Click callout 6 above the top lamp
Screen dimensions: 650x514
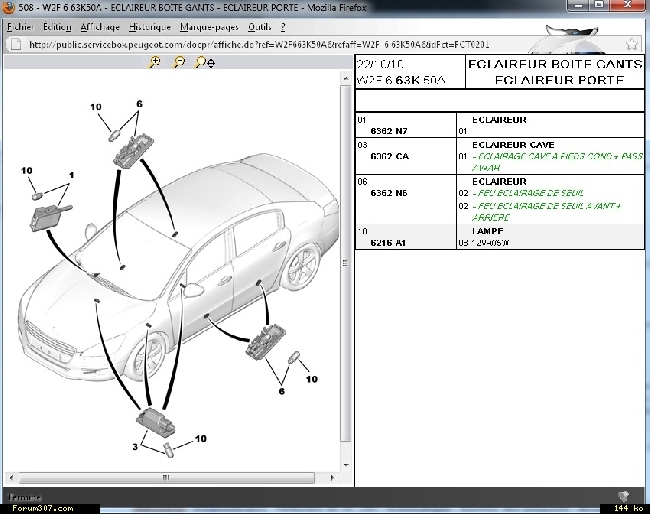click(139, 104)
